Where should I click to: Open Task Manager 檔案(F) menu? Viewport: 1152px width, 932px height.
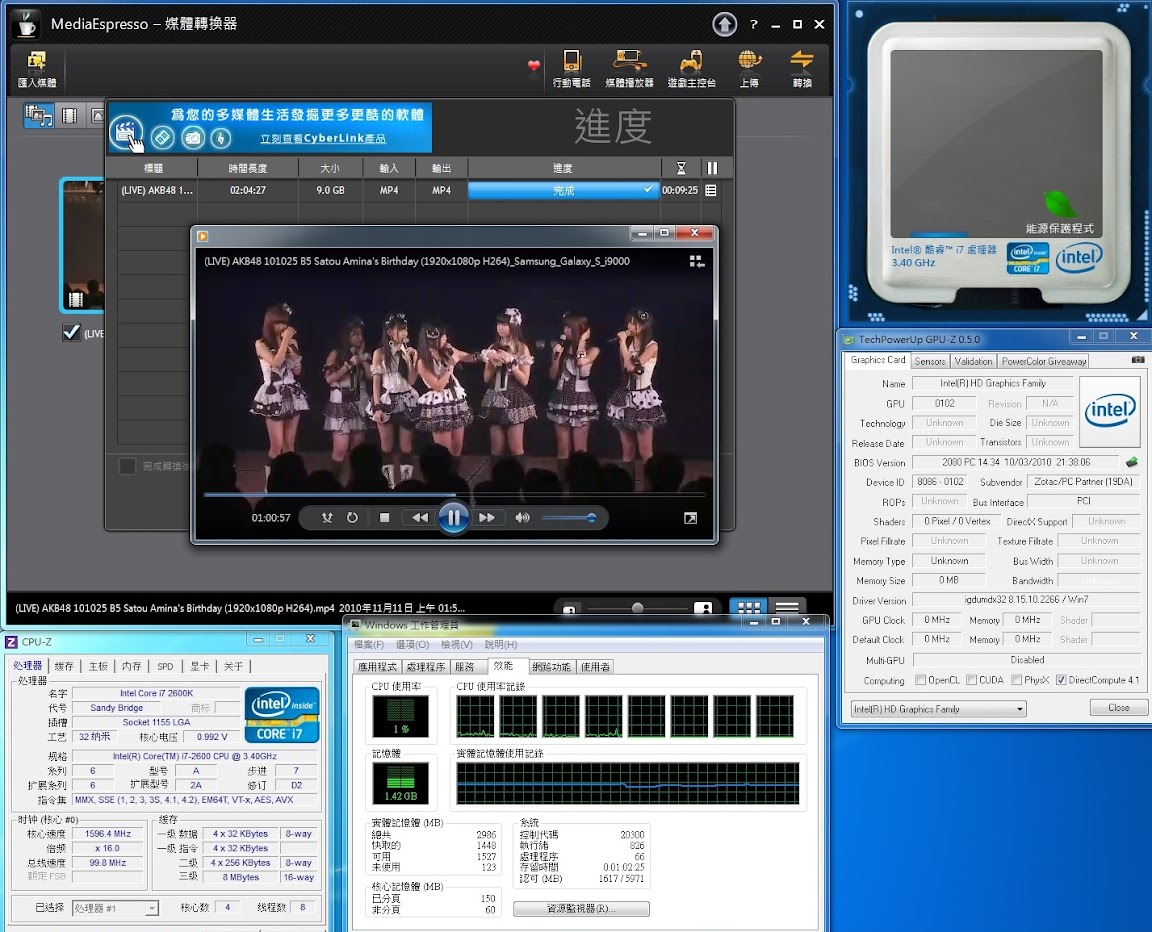pyautogui.click(x=369, y=644)
